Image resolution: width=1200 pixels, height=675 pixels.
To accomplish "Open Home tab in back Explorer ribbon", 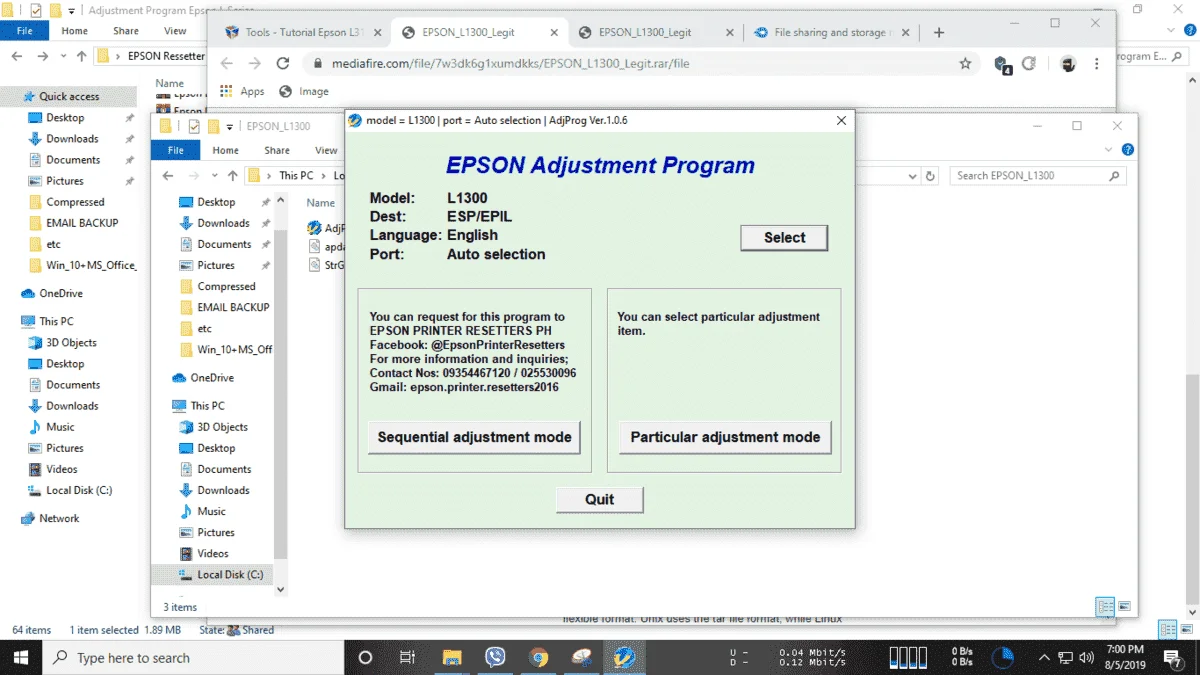I will [x=74, y=31].
